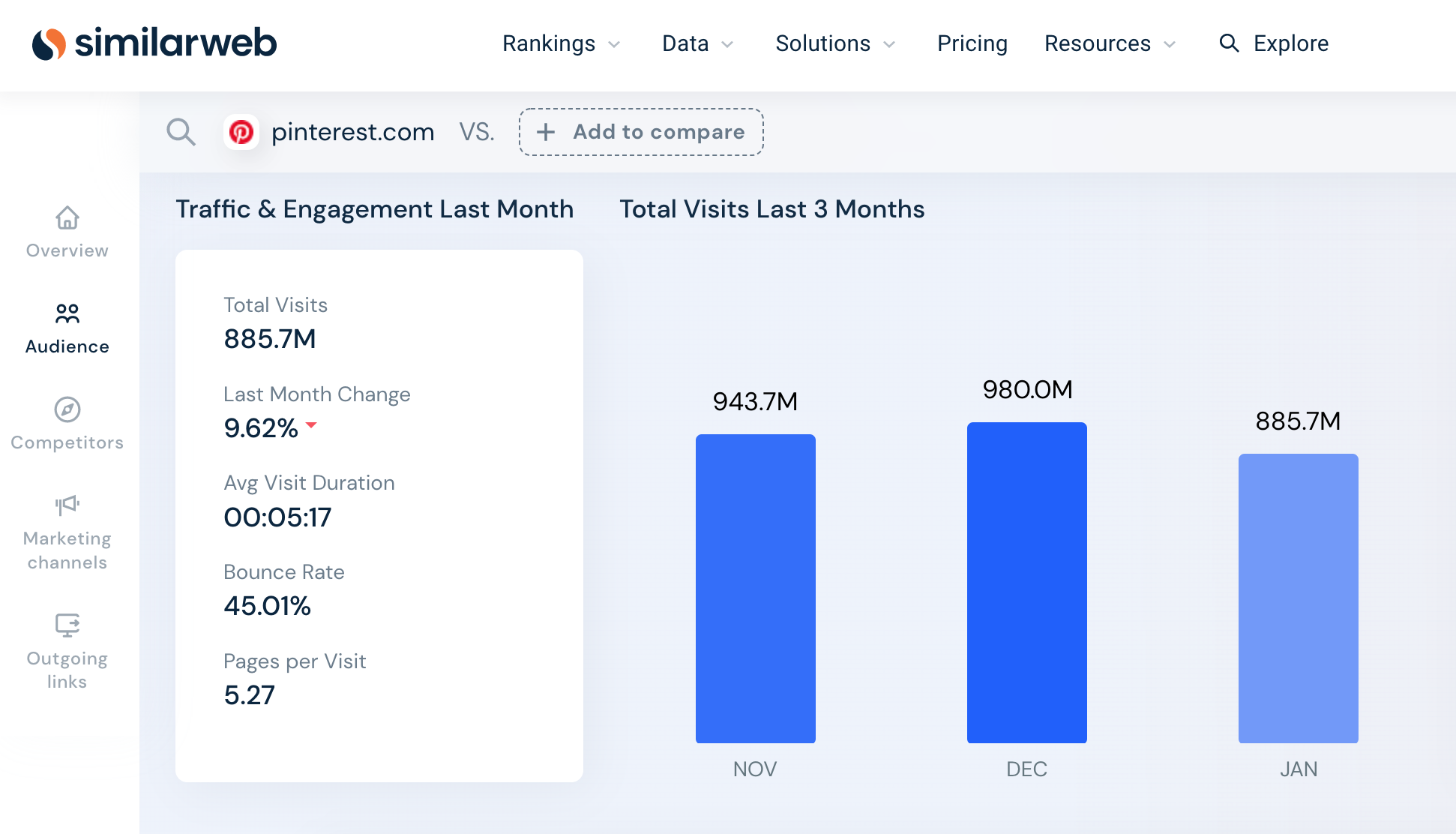Click Add to compare button
Image resolution: width=1456 pixels, height=834 pixels.
[x=641, y=132]
